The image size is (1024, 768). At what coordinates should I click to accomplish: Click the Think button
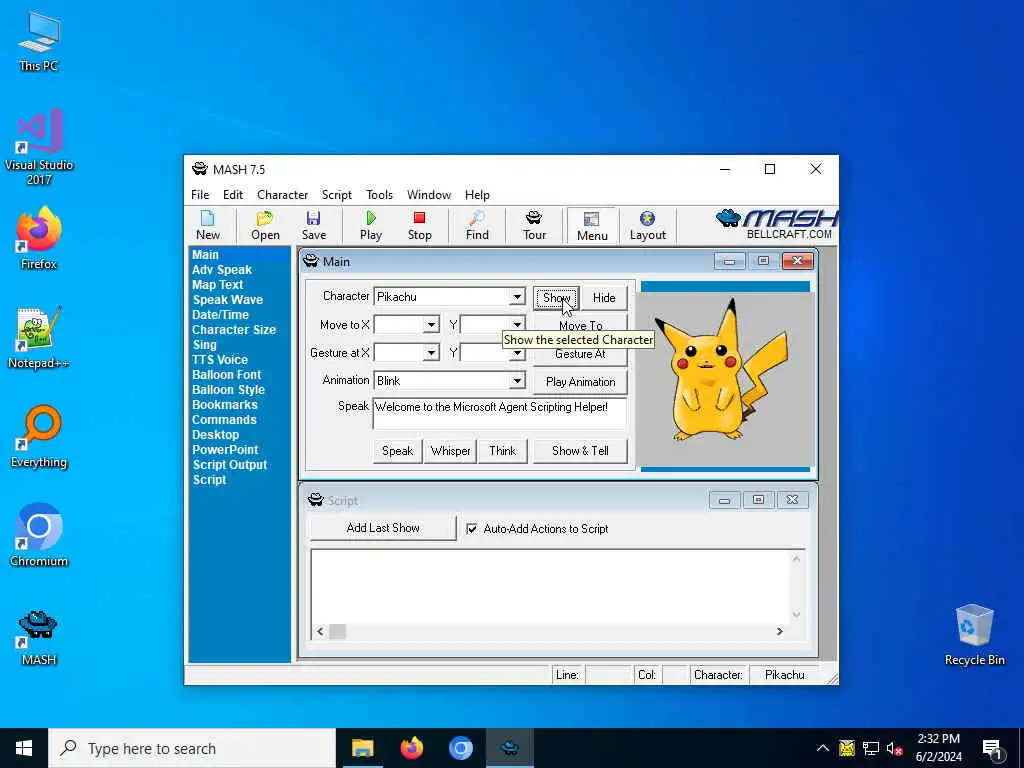coord(502,451)
